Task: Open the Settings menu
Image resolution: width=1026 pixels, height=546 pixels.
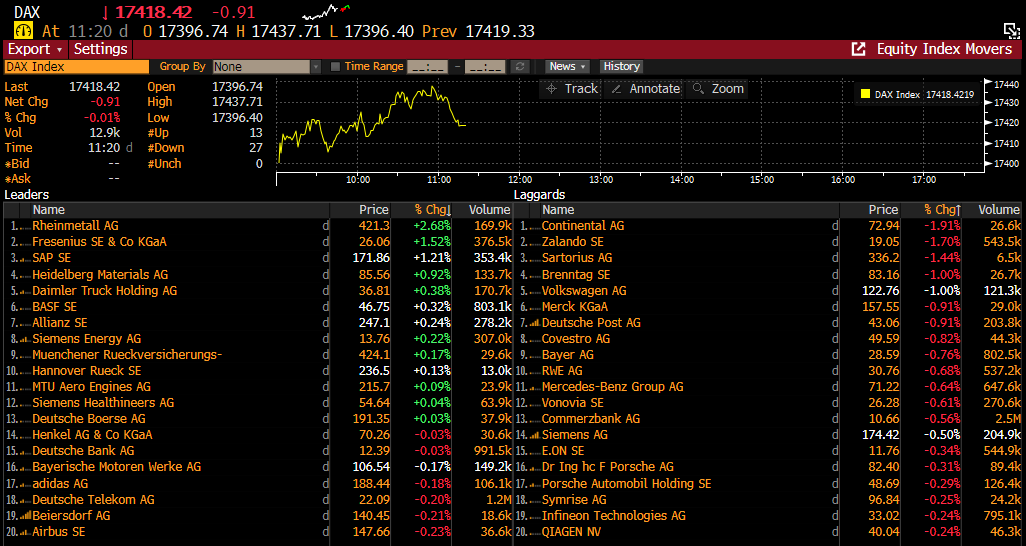Action: pos(101,49)
